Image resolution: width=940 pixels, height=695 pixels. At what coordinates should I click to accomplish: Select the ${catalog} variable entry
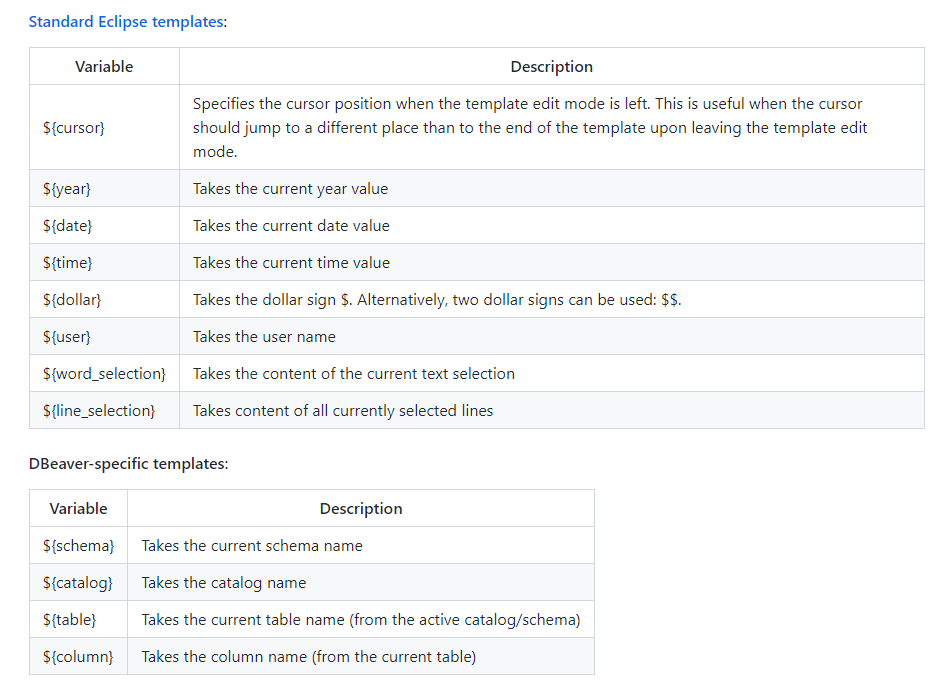[78, 583]
